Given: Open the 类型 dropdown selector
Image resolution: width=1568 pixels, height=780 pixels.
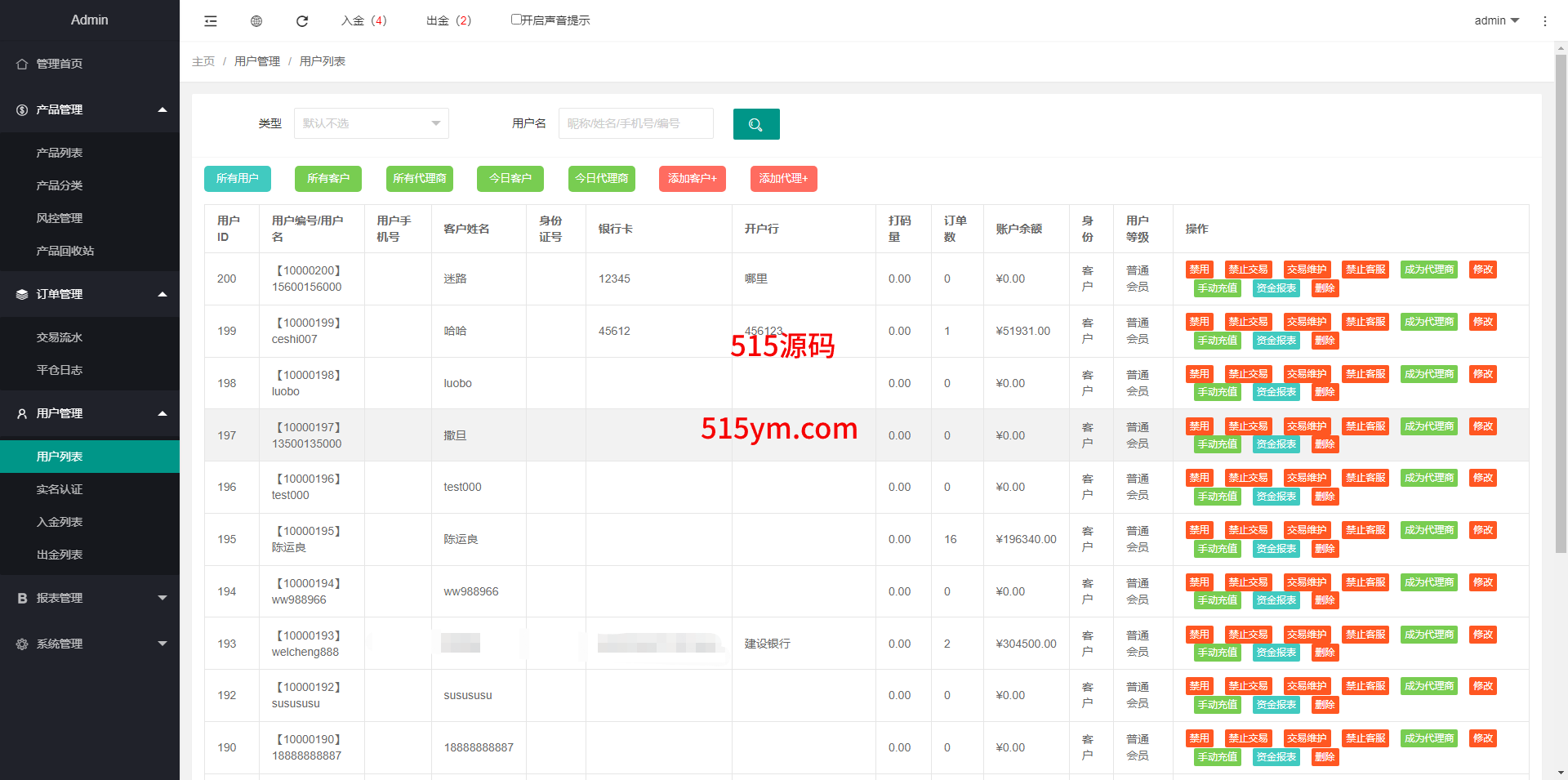Looking at the screenshot, I should point(371,123).
